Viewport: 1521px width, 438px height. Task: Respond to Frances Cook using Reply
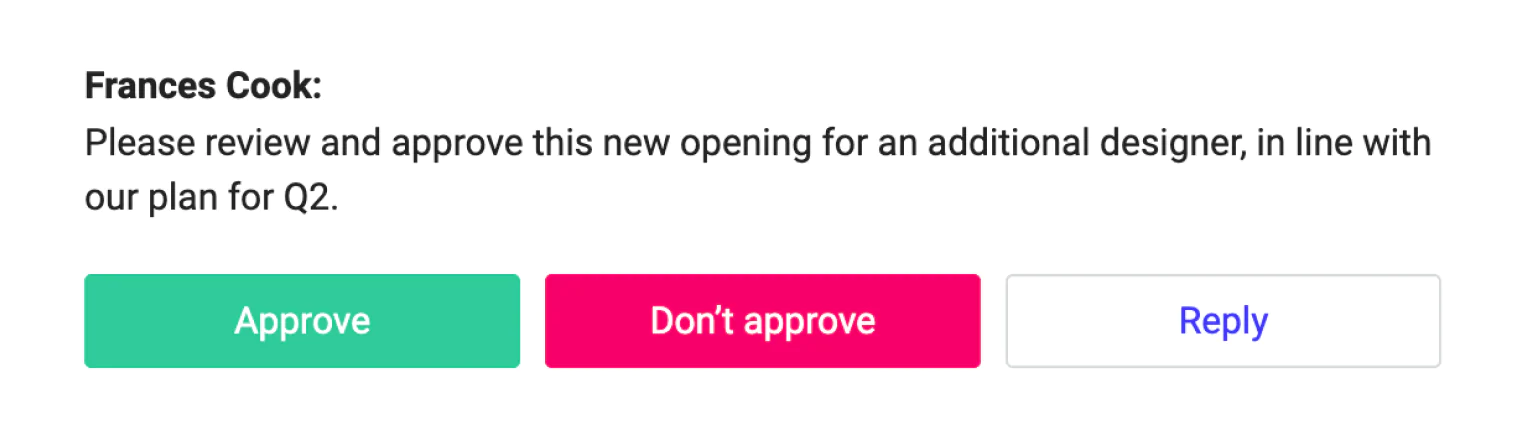1223,321
